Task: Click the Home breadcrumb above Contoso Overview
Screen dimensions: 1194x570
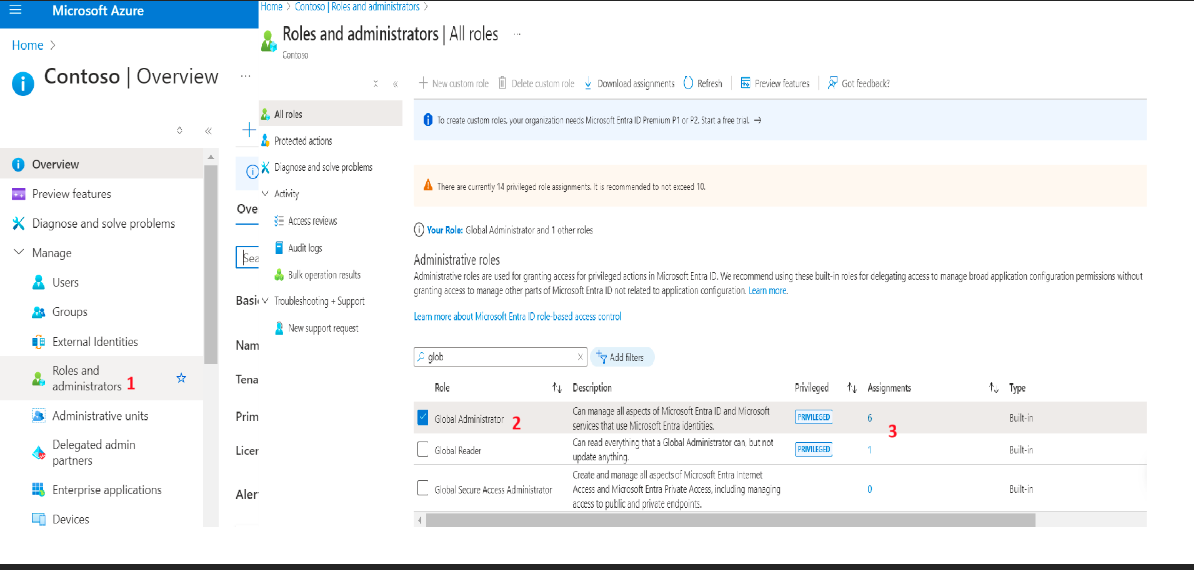Action: [x=27, y=46]
